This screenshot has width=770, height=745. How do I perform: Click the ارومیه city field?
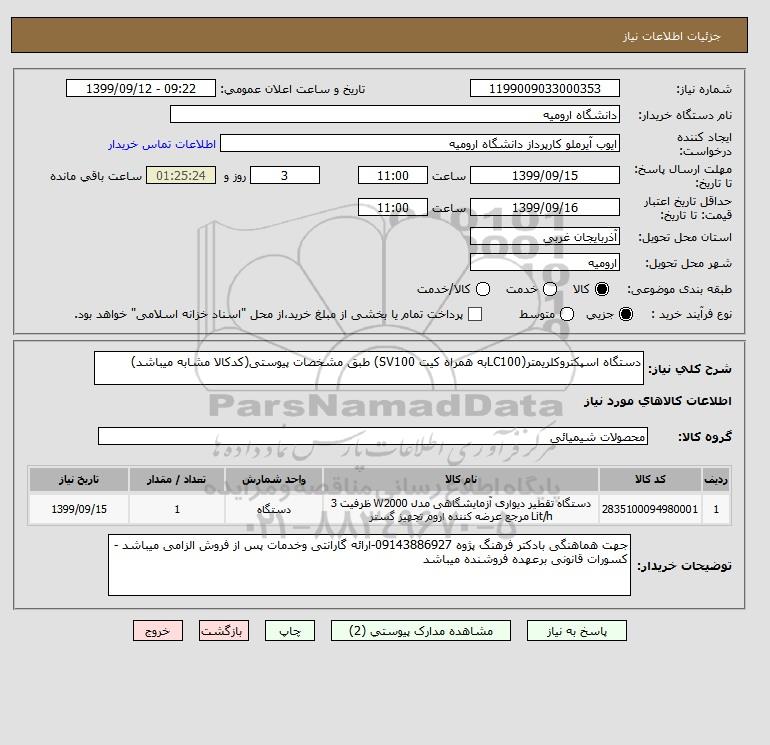tap(545, 263)
